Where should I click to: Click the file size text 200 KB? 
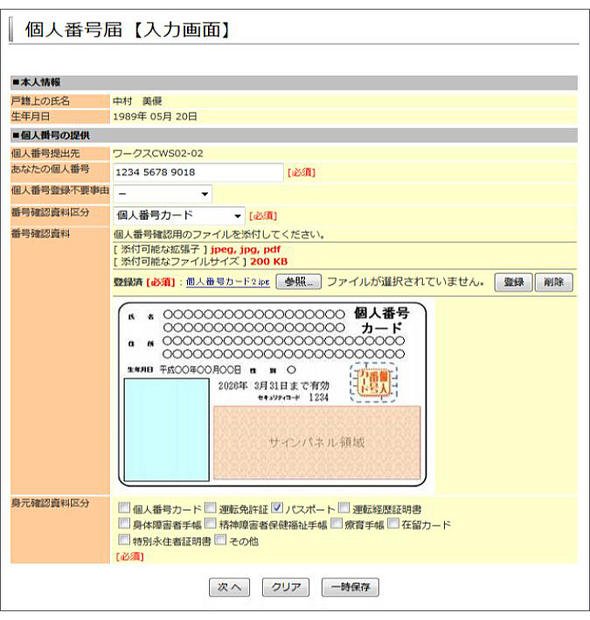point(269,261)
